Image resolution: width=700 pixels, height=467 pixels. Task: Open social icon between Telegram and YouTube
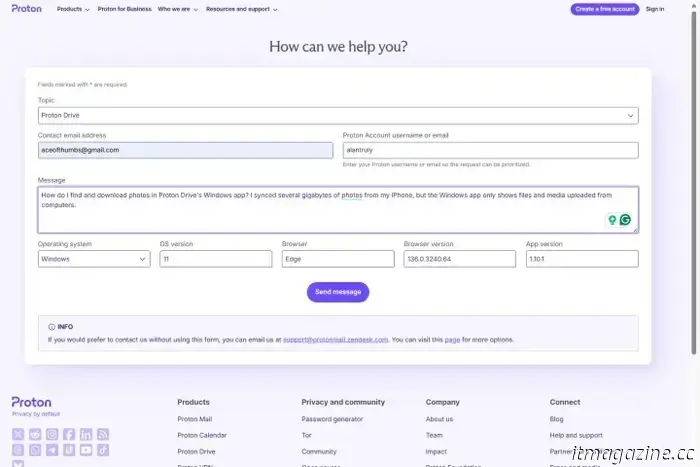(x=69, y=450)
